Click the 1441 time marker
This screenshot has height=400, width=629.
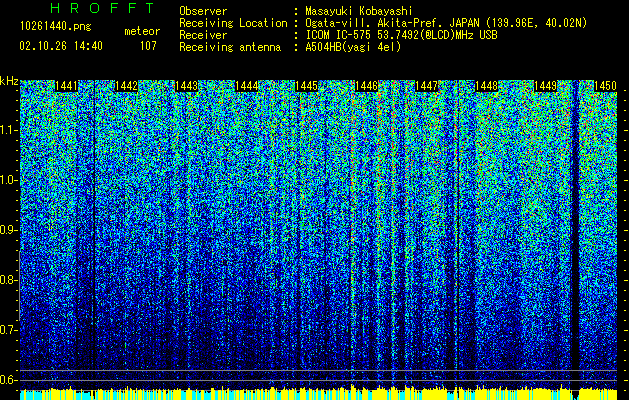pos(66,86)
